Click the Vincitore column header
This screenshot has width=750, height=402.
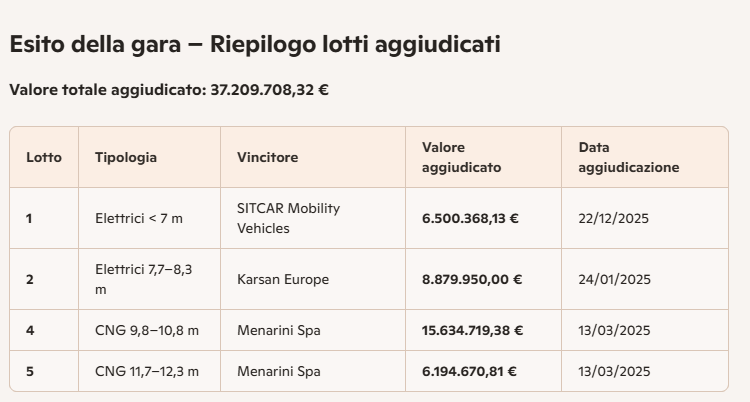pos(267,157)
